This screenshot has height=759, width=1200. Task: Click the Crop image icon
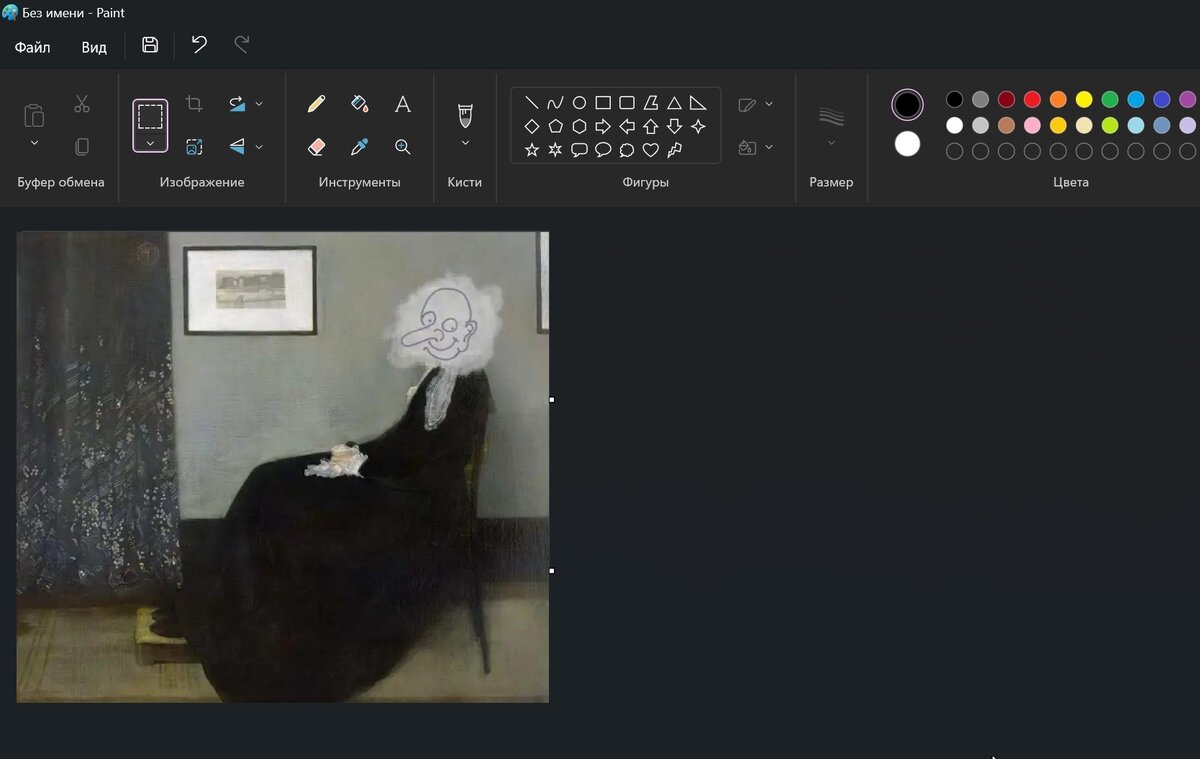point(194,104)
